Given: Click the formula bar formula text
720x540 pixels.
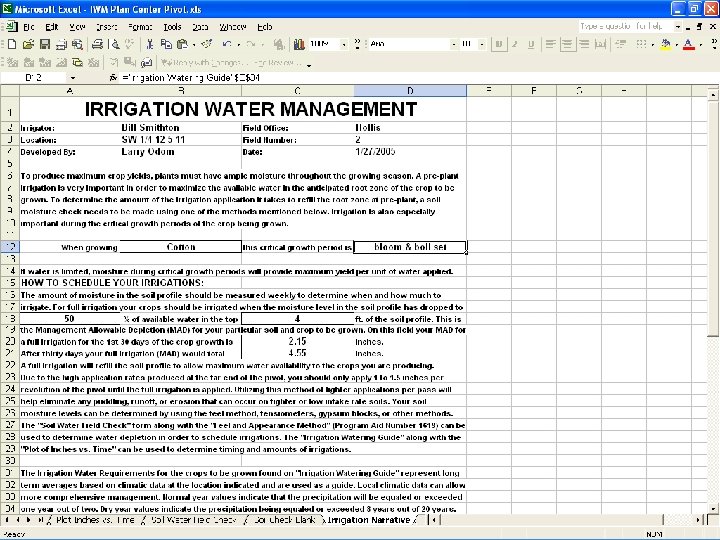Looking at the screenshot, I should tap(191, 78).
